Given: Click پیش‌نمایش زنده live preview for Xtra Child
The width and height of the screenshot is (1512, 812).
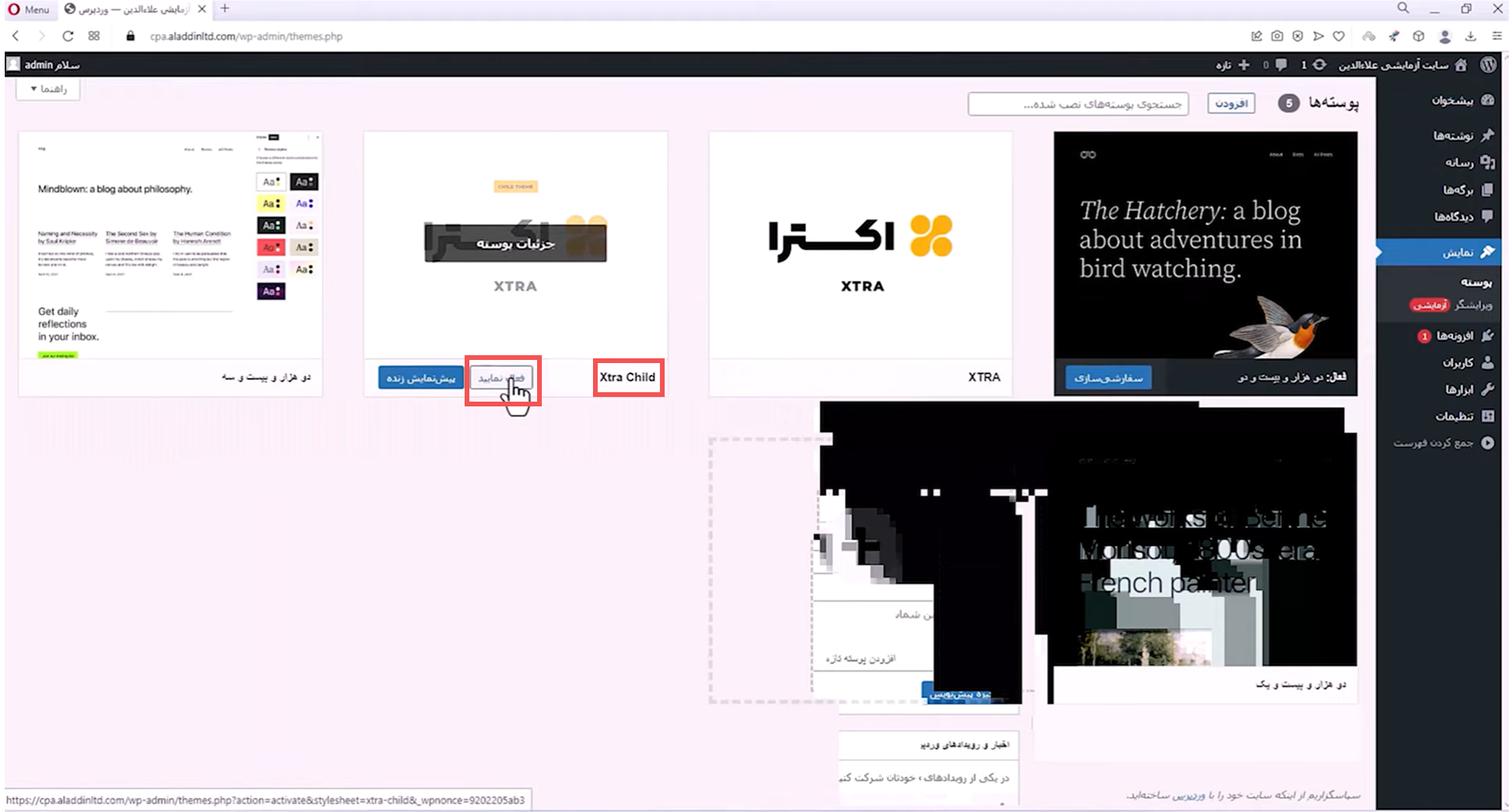Looking at the screenshot, I should point(421,378).
